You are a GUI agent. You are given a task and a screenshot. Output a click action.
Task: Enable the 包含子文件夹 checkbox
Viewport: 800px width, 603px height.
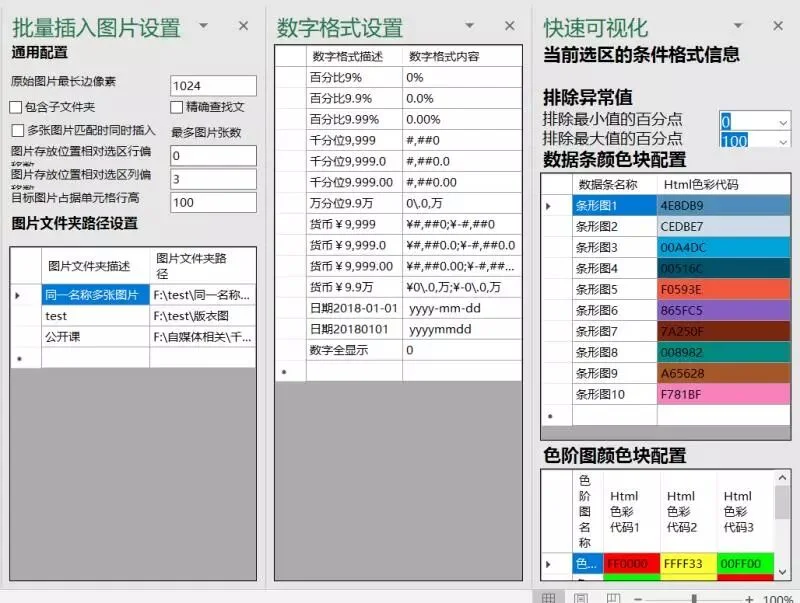click(x=16, y=107)
